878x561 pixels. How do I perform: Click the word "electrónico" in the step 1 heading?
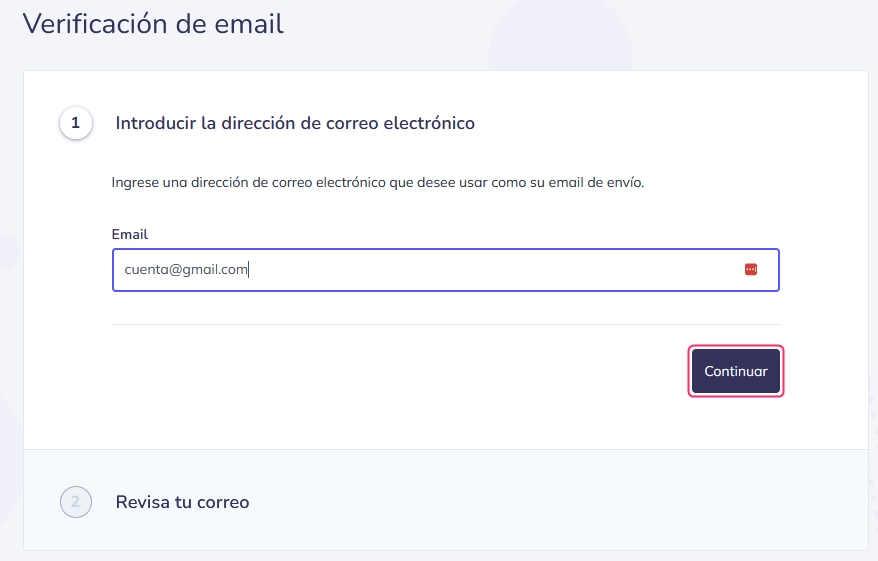click(430, 124)
